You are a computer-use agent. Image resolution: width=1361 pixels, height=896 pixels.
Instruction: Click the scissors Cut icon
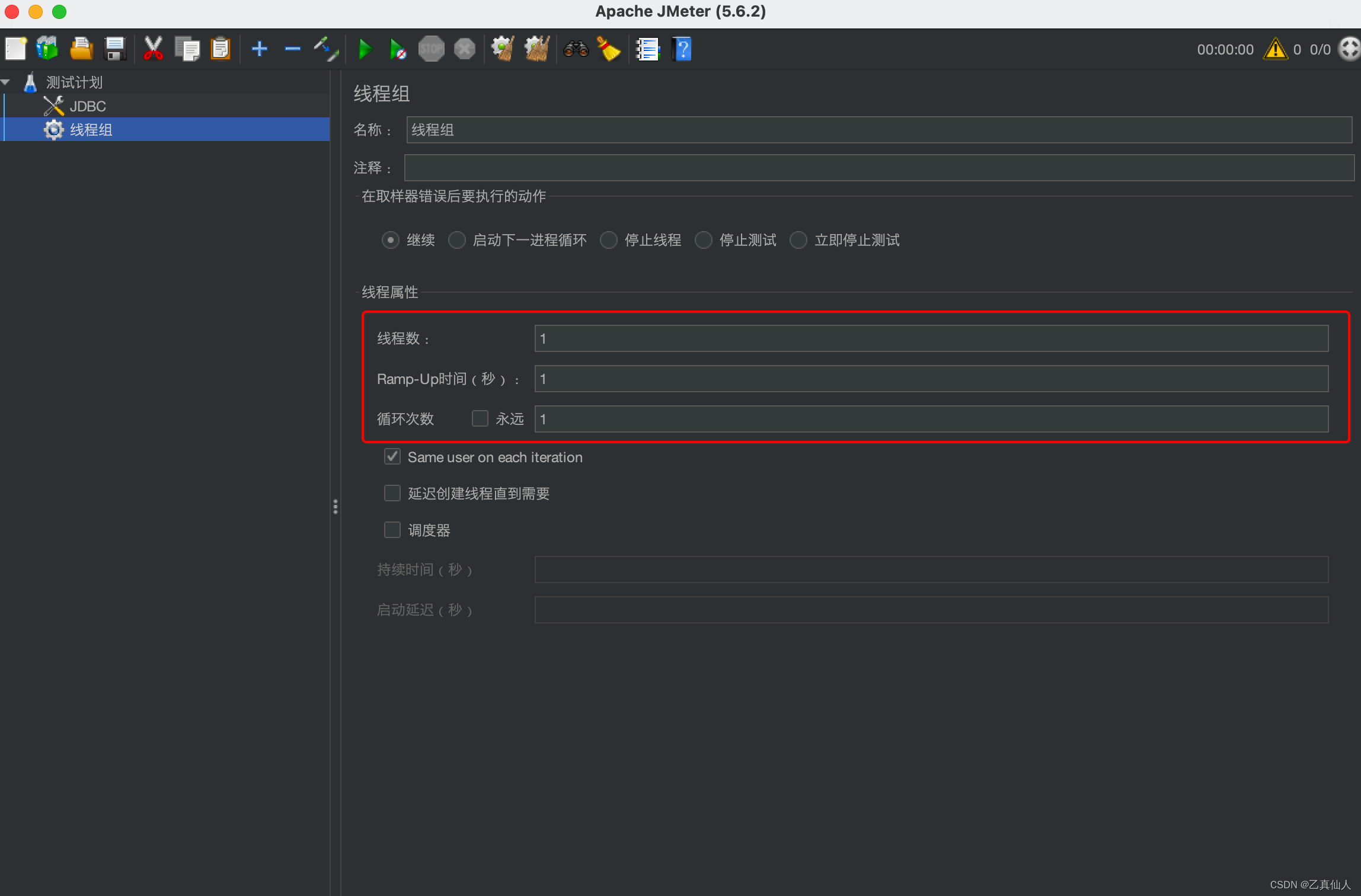[x=154, y=49]
